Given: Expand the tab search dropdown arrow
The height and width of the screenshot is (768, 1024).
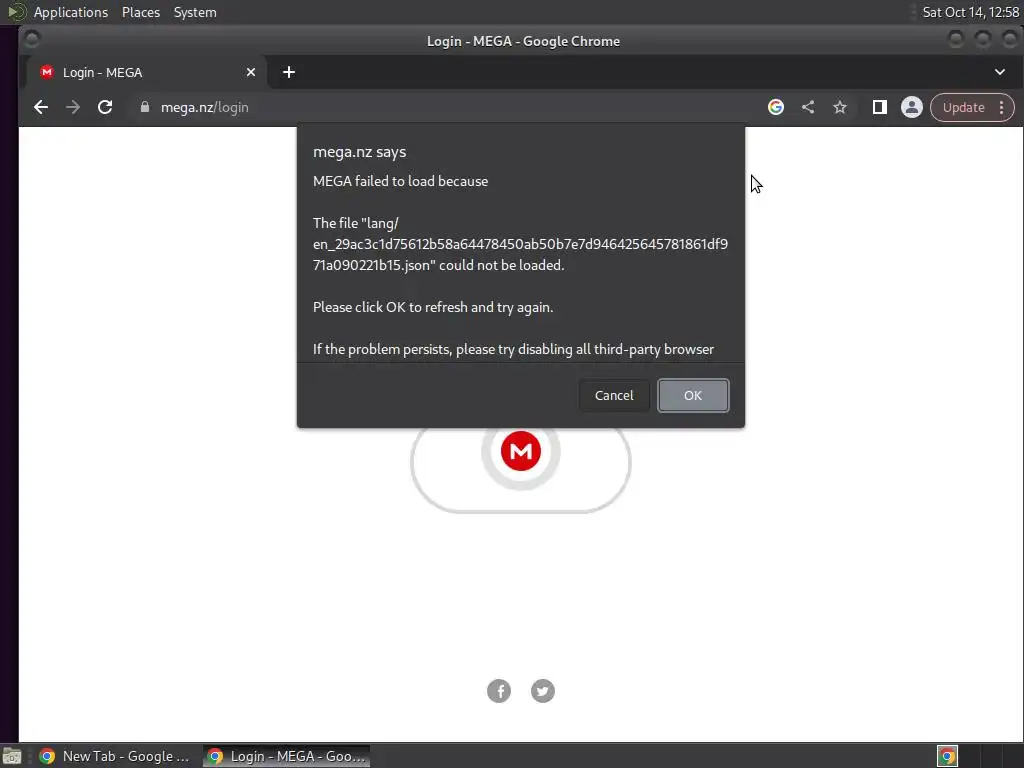Looking at the screenshot, I should 1000,72.
